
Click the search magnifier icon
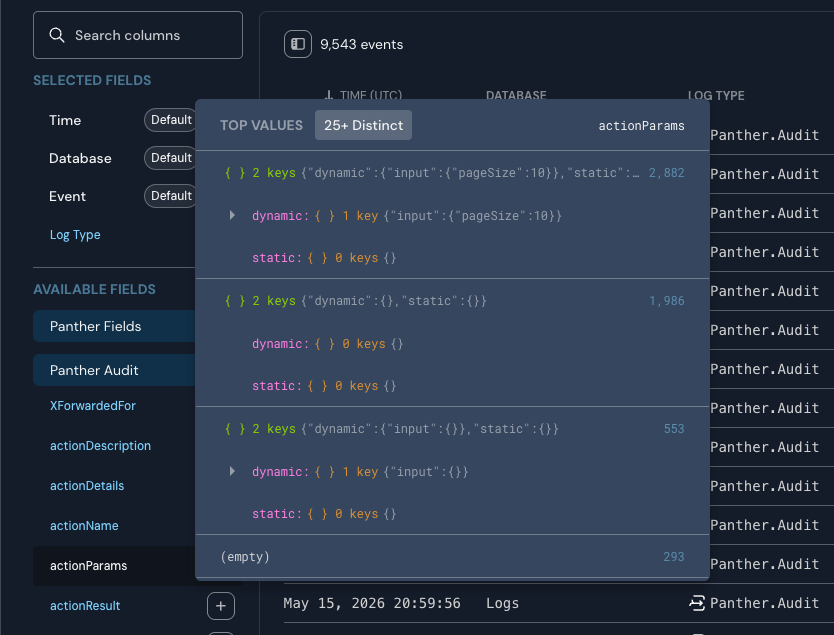57,35
